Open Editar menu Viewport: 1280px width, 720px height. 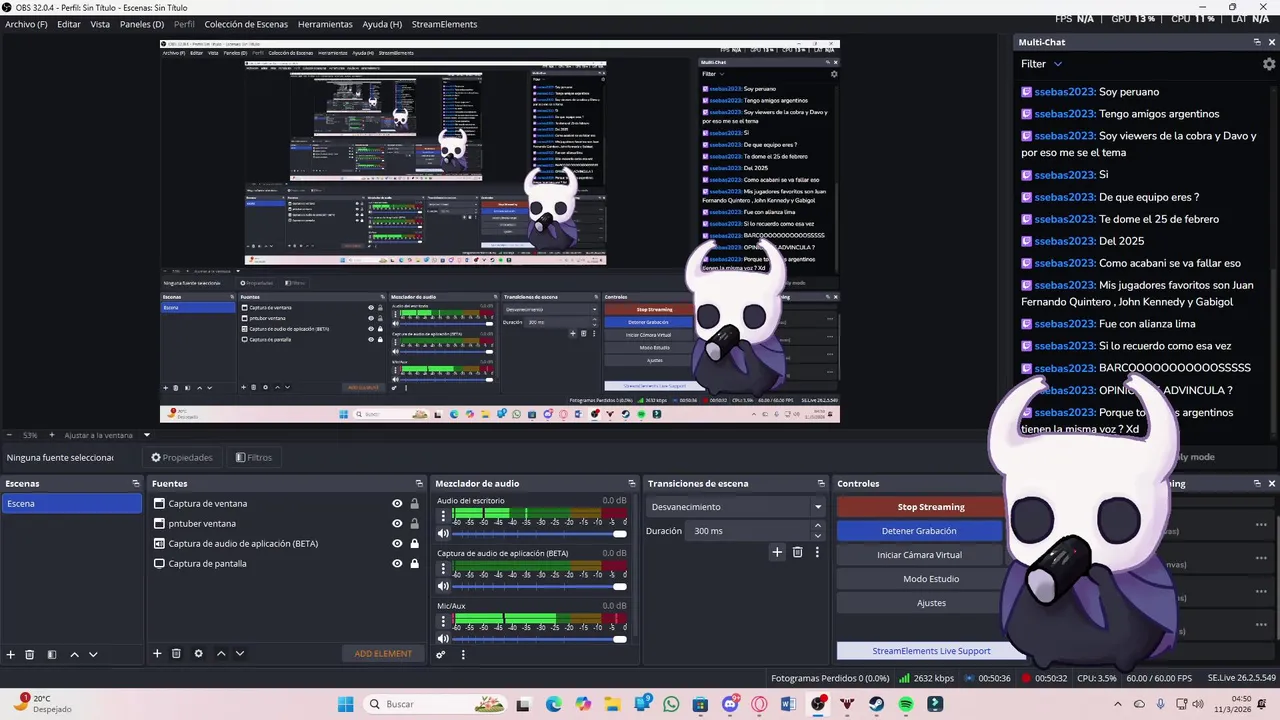click(69, 24)
